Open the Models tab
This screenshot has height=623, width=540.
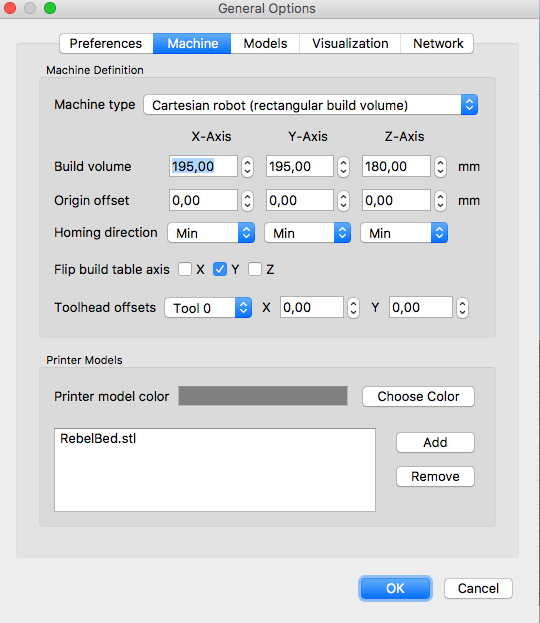(265, 43)
